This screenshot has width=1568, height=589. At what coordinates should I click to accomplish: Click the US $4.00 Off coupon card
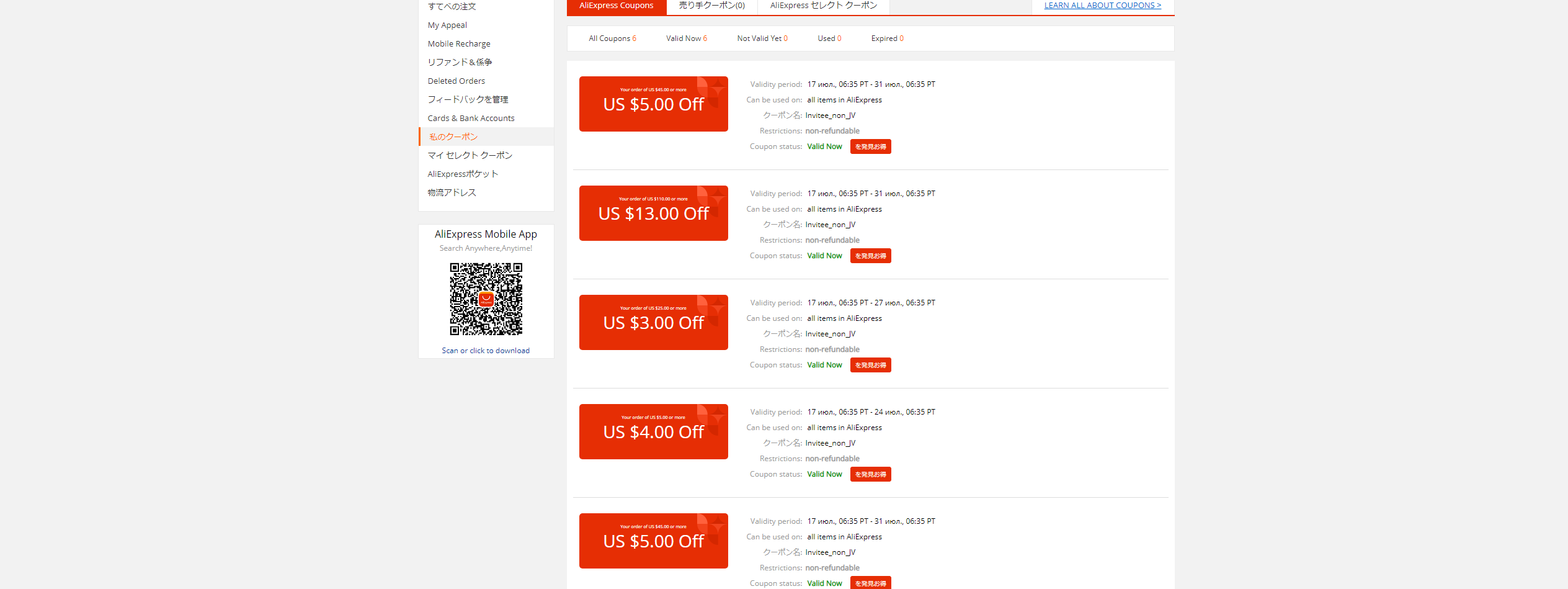click(654, 431)
